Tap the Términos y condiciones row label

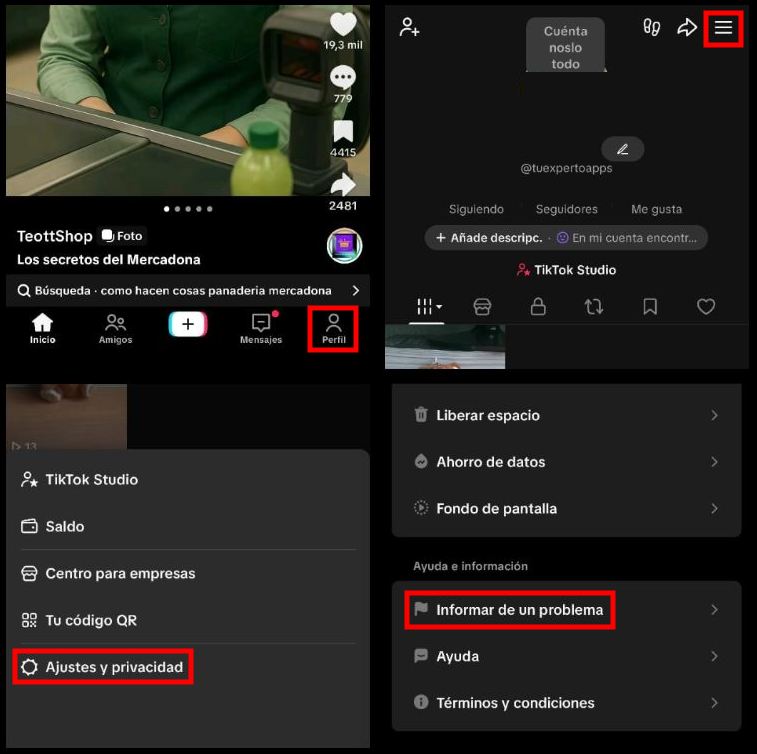pyautogui.click(x=515, y=703)
